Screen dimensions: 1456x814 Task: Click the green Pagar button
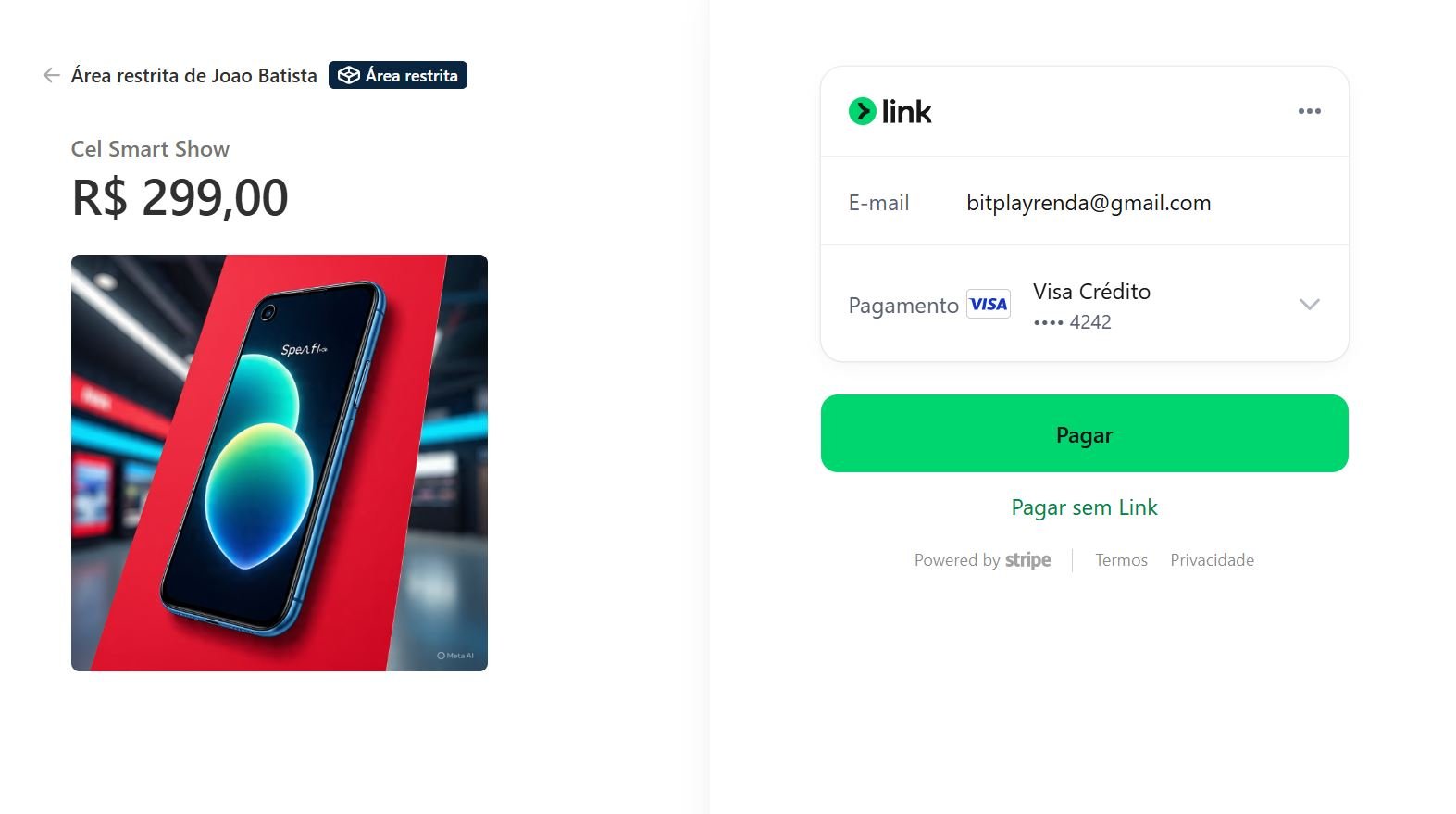pos(1084,433)
